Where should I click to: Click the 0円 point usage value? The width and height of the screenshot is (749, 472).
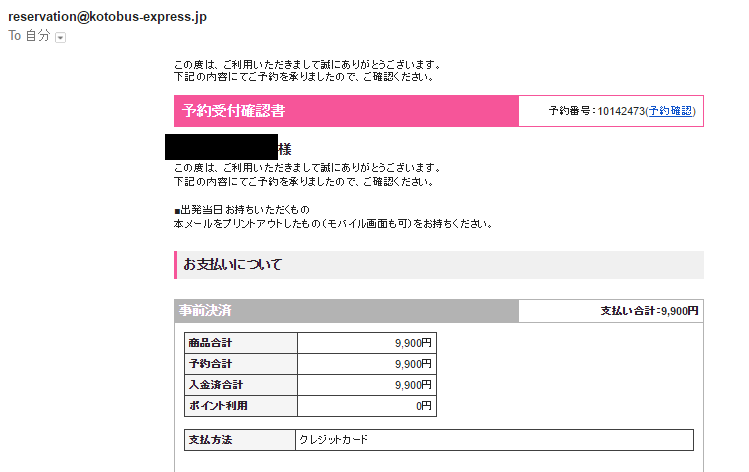coord(423,406)
